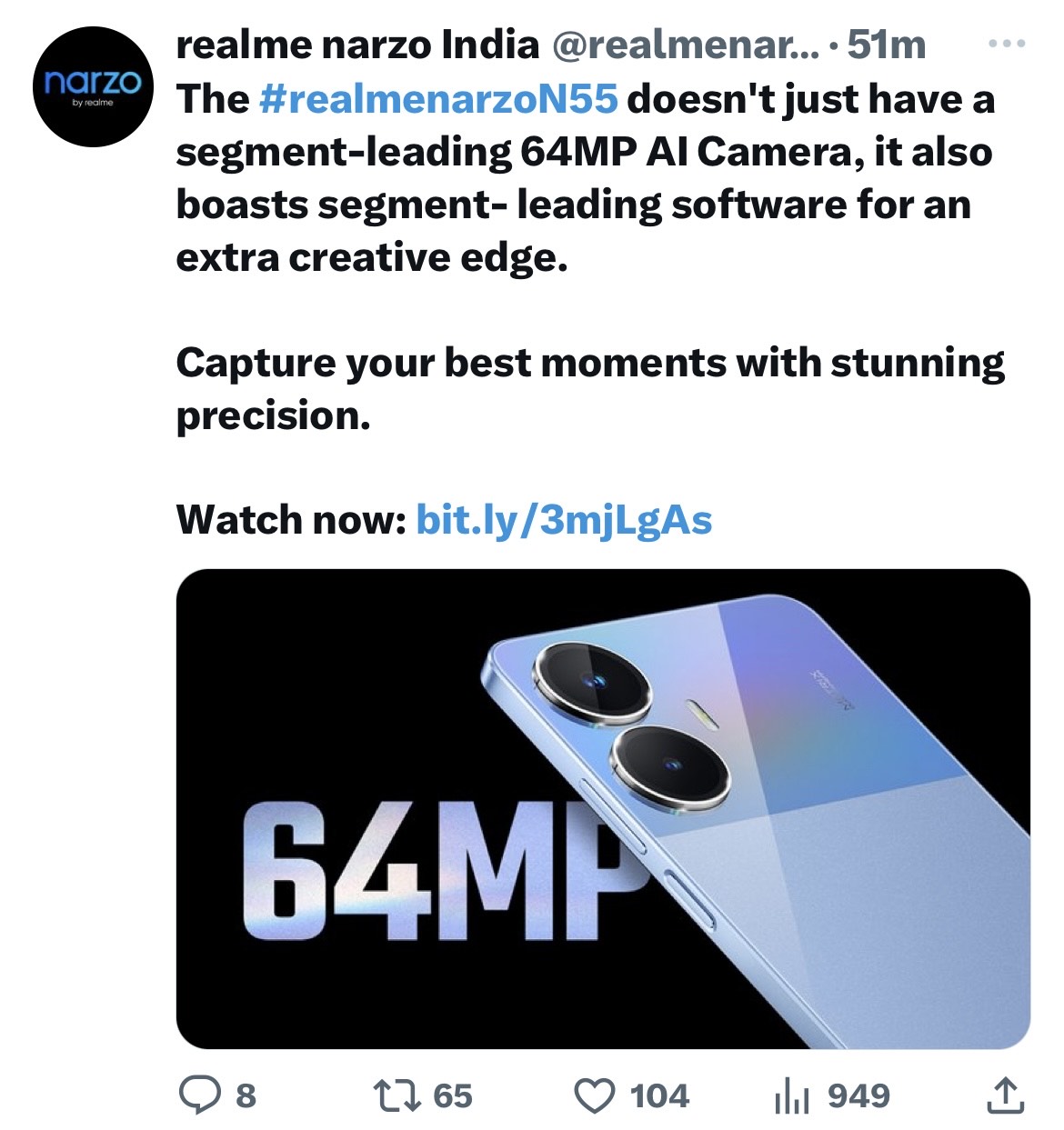The image size is (1064, 1130).
Task: Click the reply count 8
Action: (x=246, y=1095)
